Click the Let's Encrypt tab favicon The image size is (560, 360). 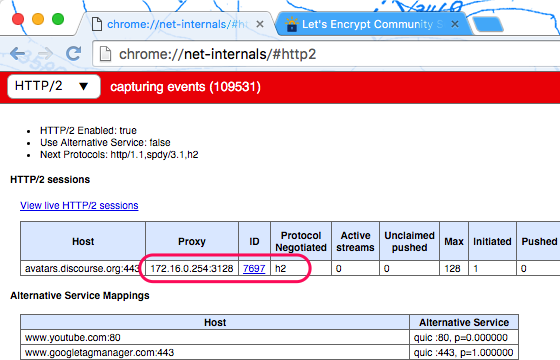[x=291, y=24]
